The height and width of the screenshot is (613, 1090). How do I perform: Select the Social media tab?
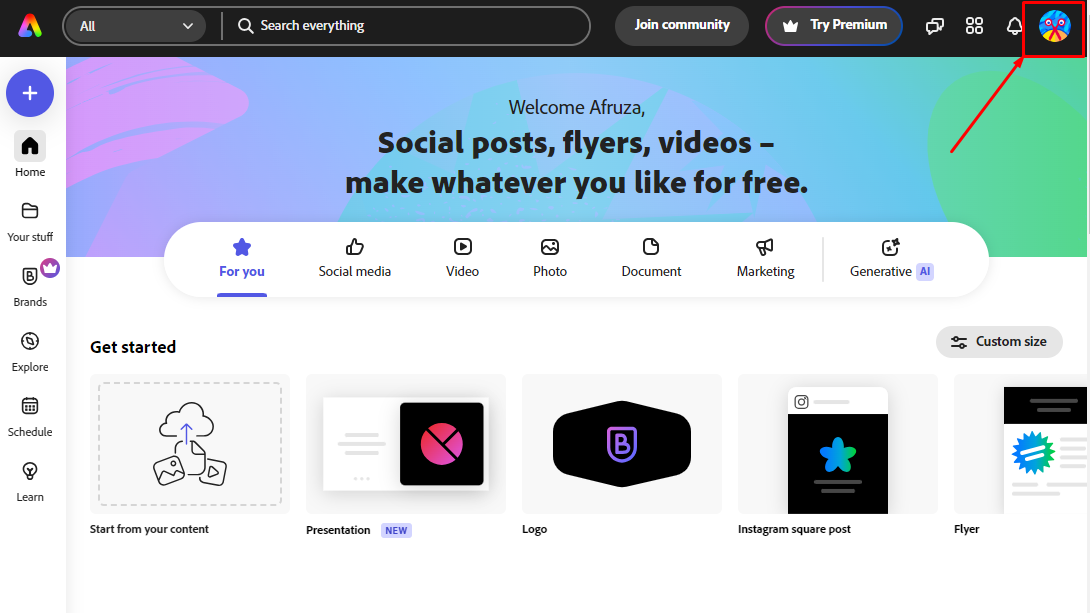pos(355,259)
